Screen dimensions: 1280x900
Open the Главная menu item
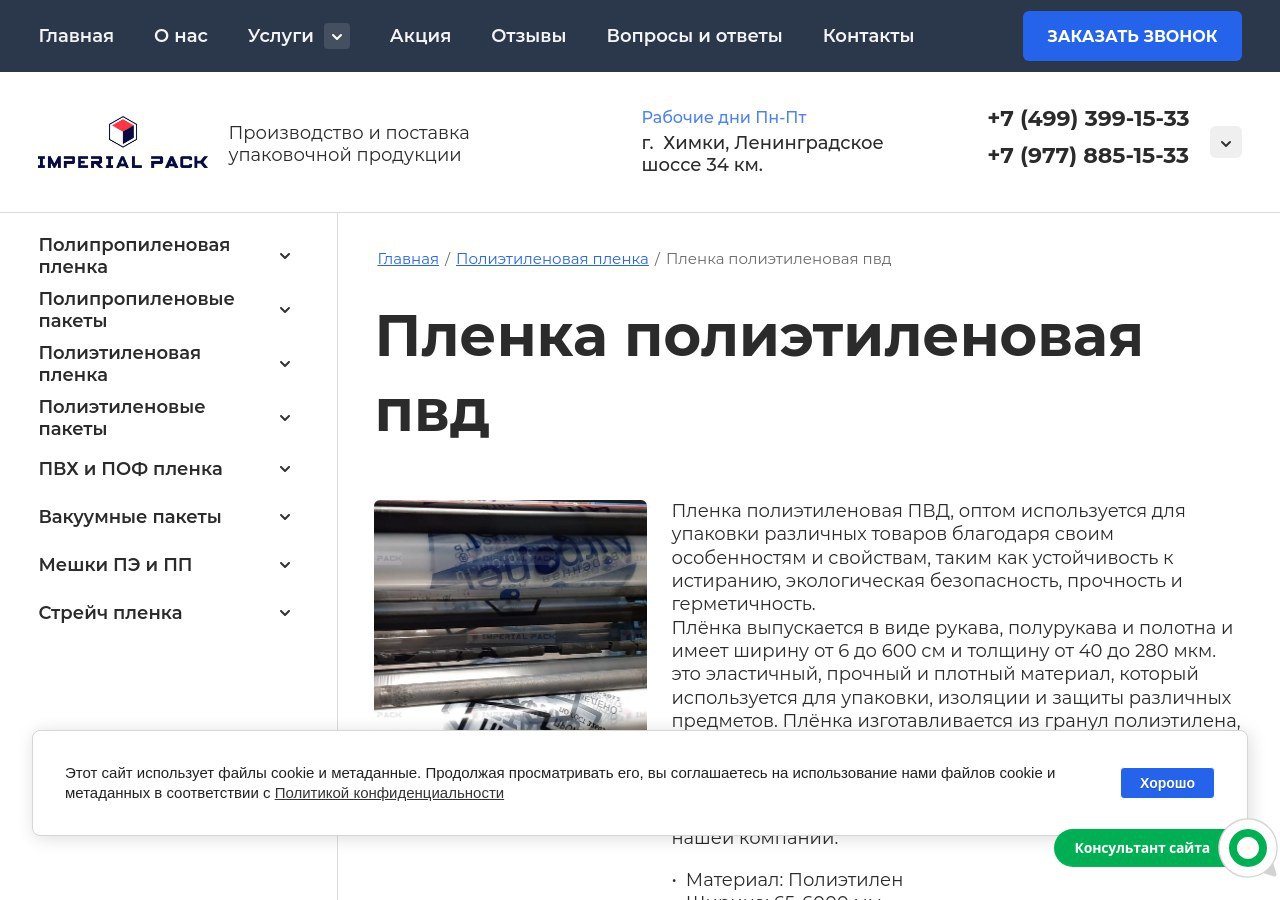pos(76,36)
